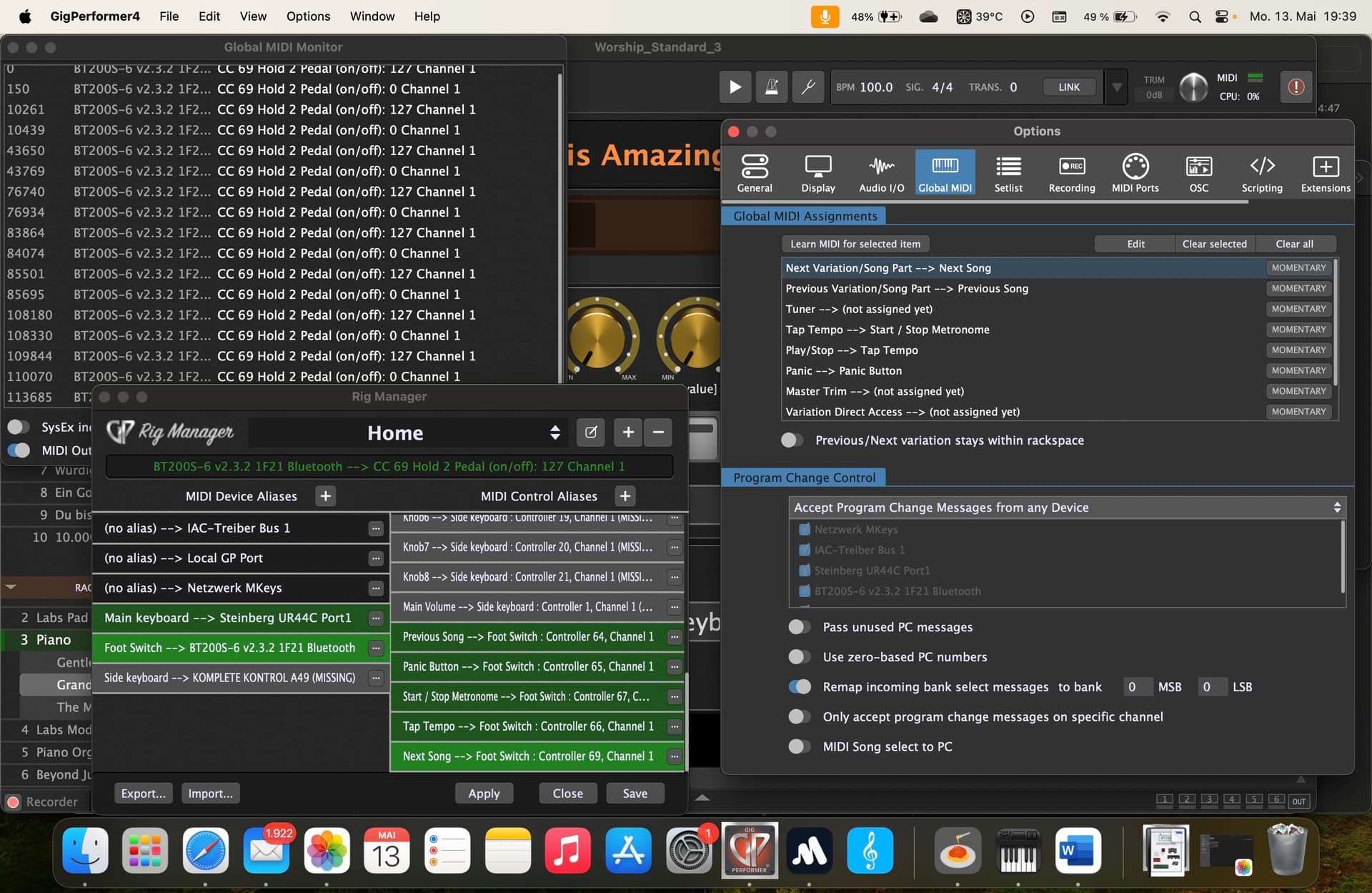
Task: Open the Recording options icon
Action: tap(1072, 173)
